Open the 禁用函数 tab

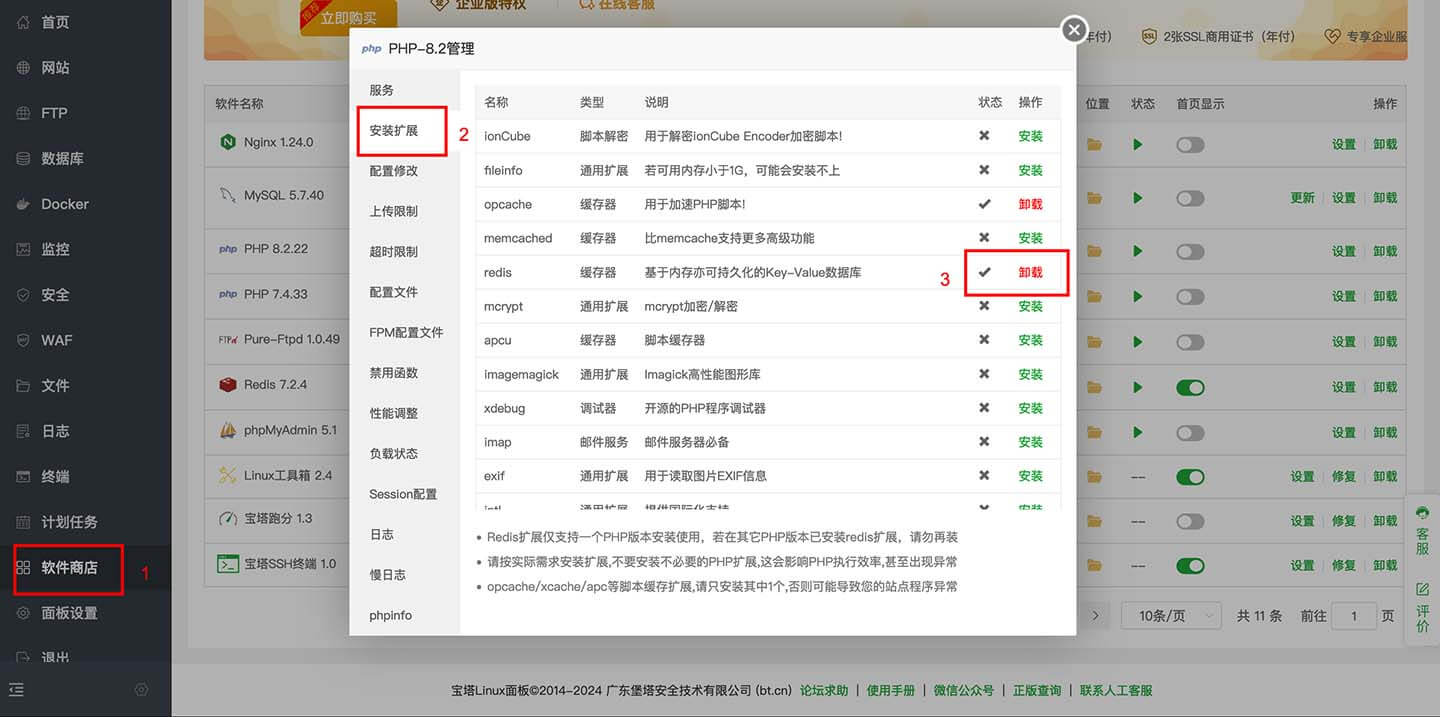404,373
